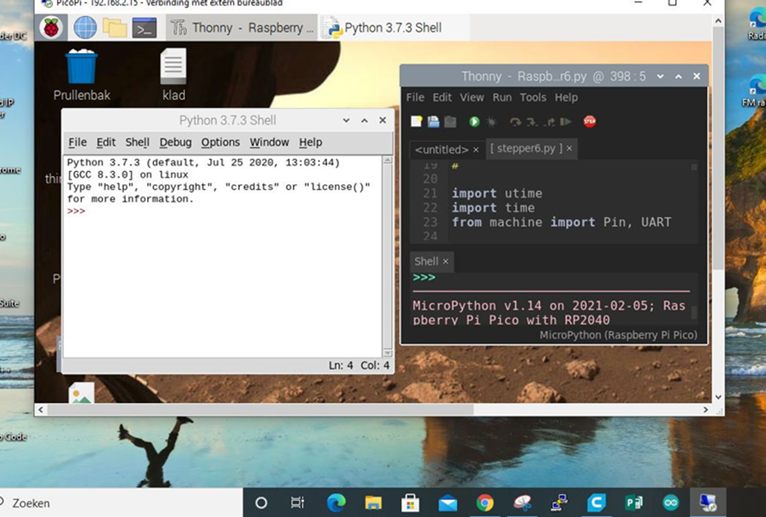This screenshot has width=766, height=517.
Task: Click Save icon in Thonny toolbar
Action: [433, 121]
